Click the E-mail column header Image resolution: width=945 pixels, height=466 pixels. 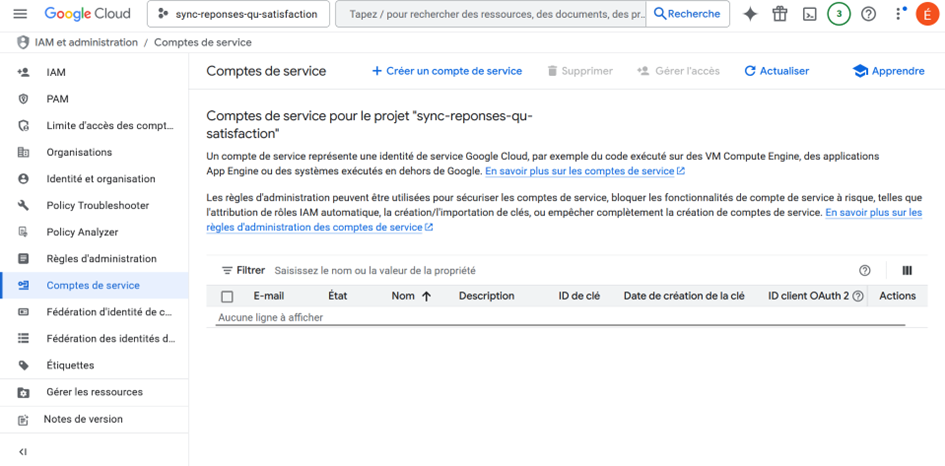point(268,296)
